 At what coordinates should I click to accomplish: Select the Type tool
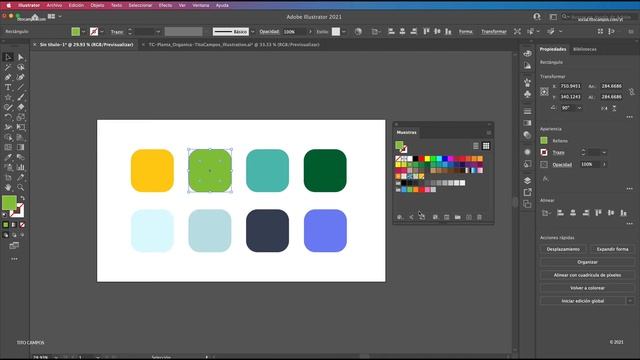(8, 87)
